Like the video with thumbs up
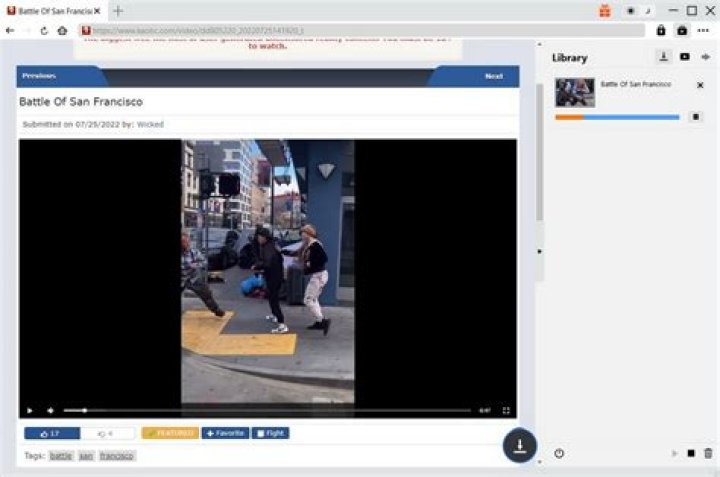720x477 pixels. point(51,433)
